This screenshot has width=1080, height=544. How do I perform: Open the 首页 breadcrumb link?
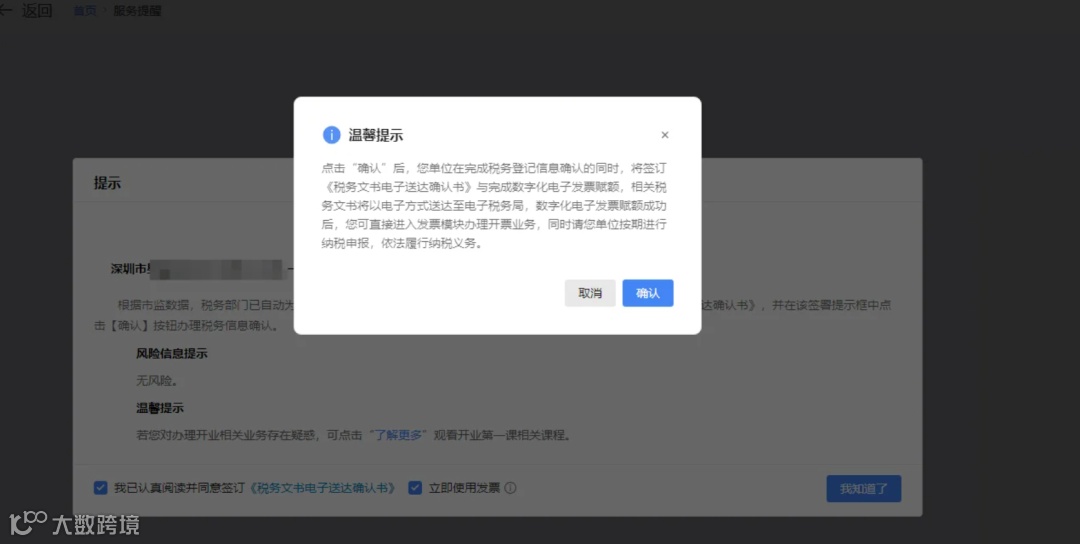coord(85,11)
